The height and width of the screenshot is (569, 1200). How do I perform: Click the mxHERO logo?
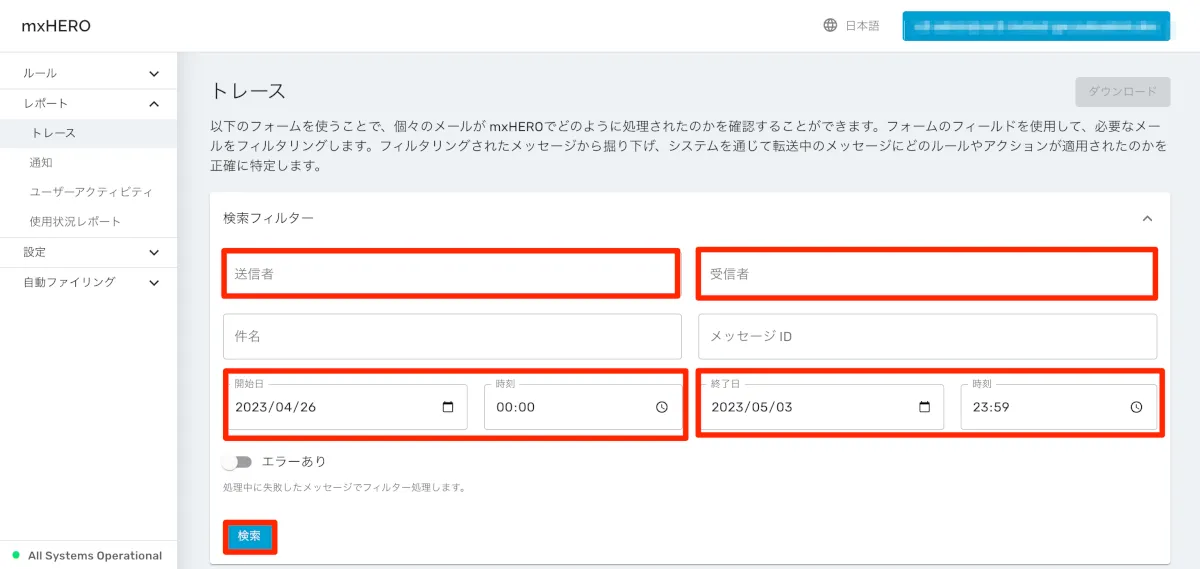tap(56, 26)
